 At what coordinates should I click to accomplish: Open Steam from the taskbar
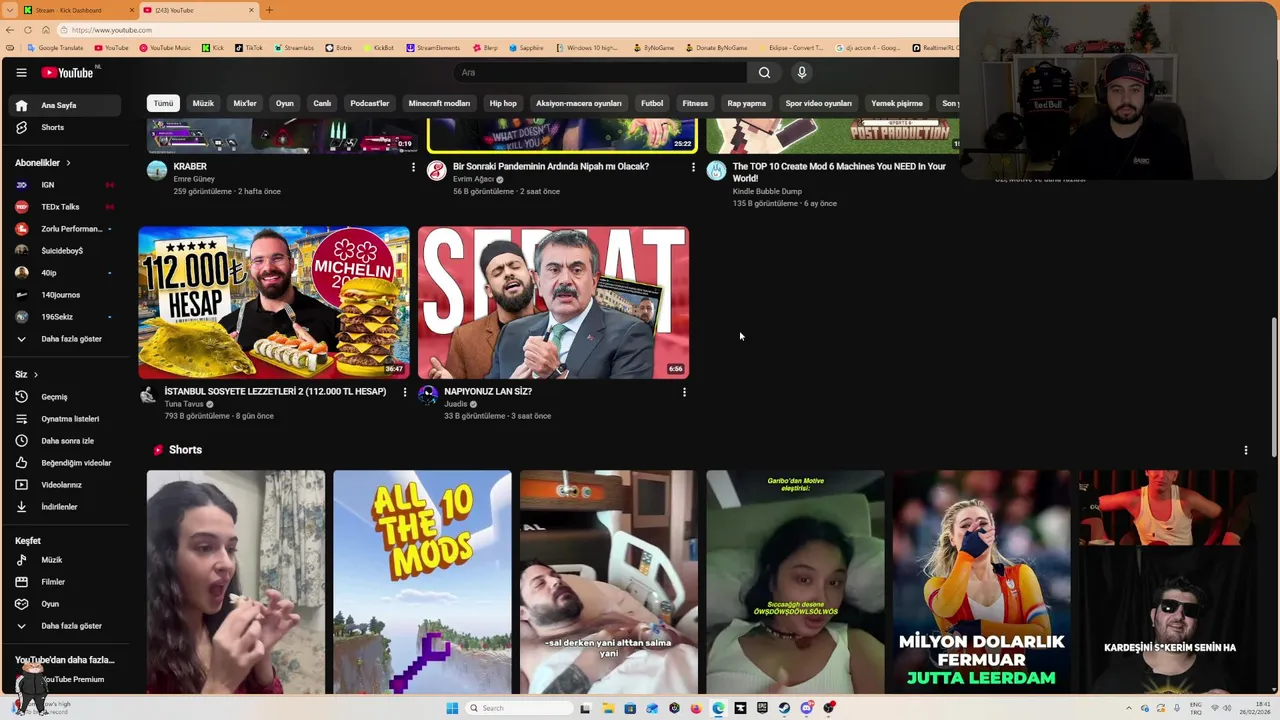click(x=784, y=708)
